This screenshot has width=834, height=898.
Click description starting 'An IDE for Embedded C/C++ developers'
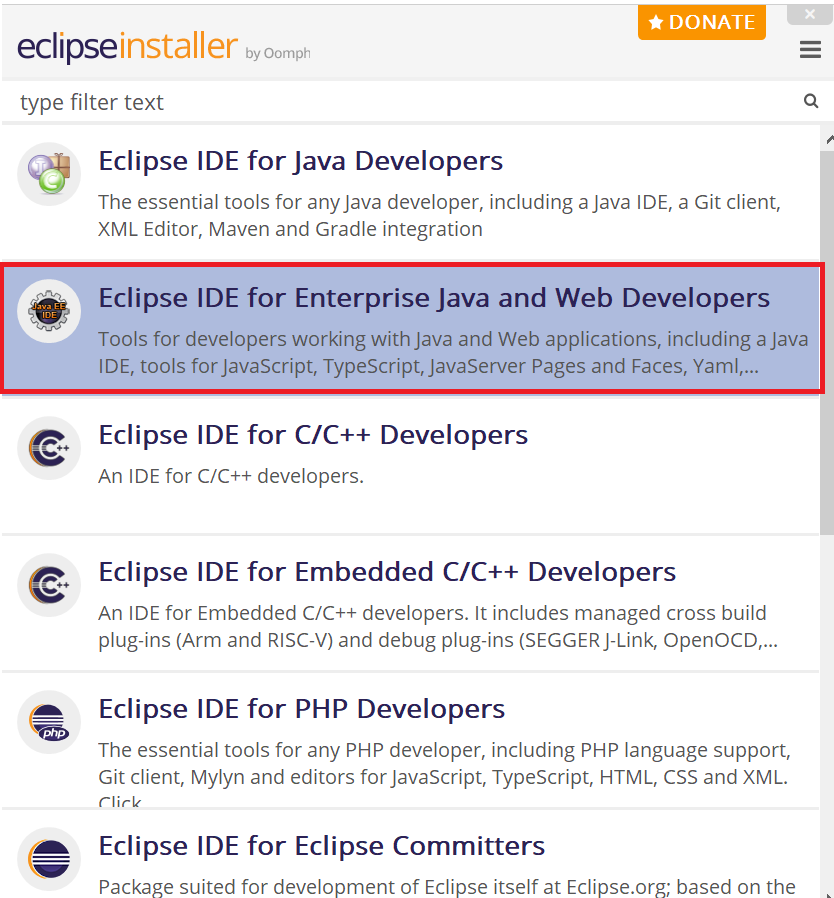pos(438,627)
